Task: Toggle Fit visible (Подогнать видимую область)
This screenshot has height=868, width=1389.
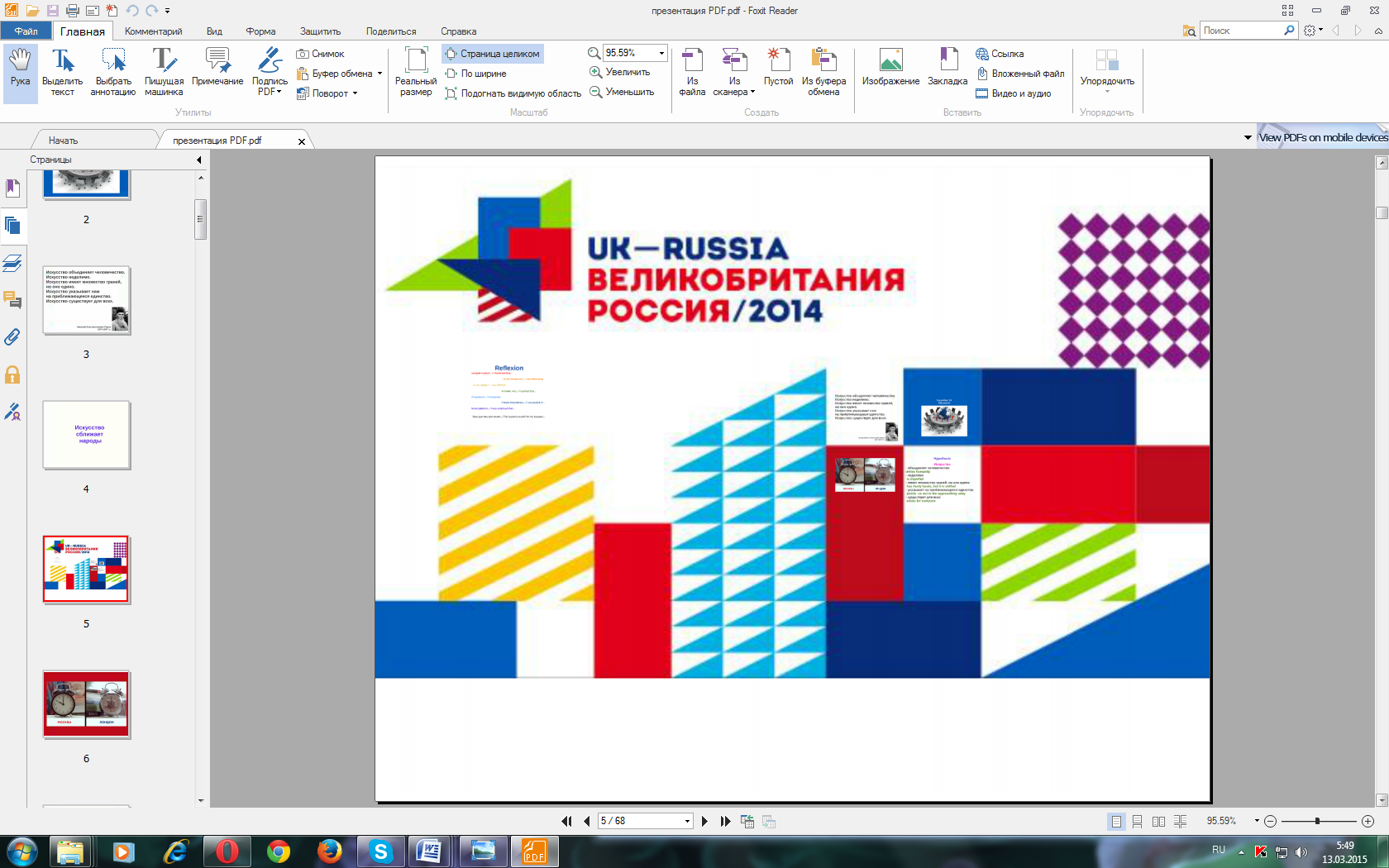Action: pyautogui.click(x=513, y=93)
